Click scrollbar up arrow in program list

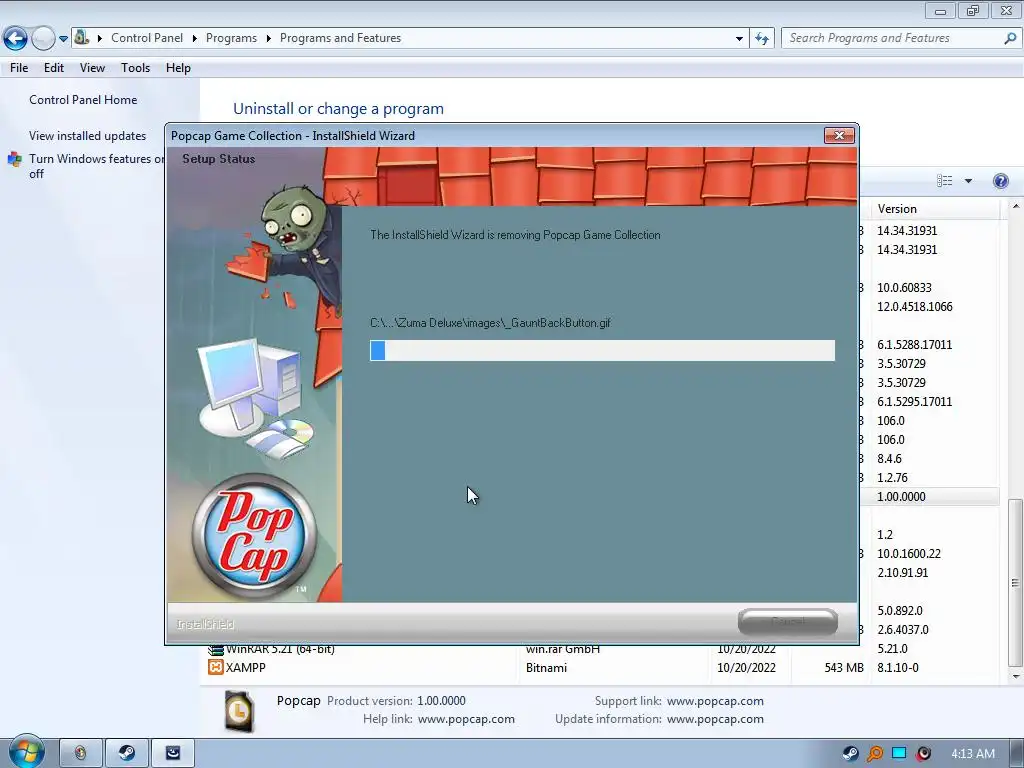pyautogui.click(x=1016, y=206)
